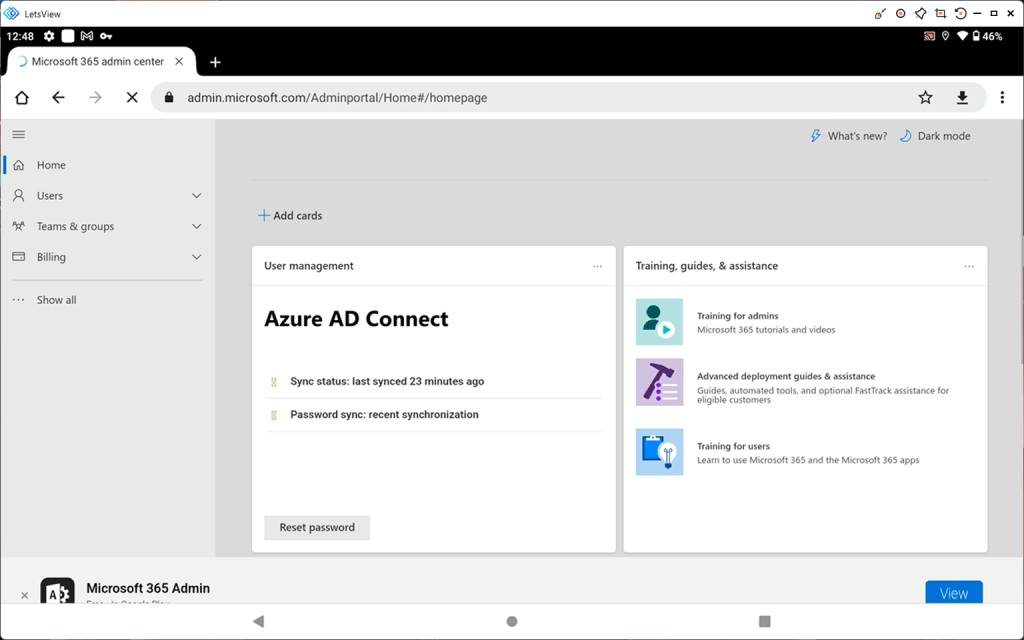The height and width of the screenshot is (640, 1024).
Task: Click the Reset password button
Action: tap(317, 528)
